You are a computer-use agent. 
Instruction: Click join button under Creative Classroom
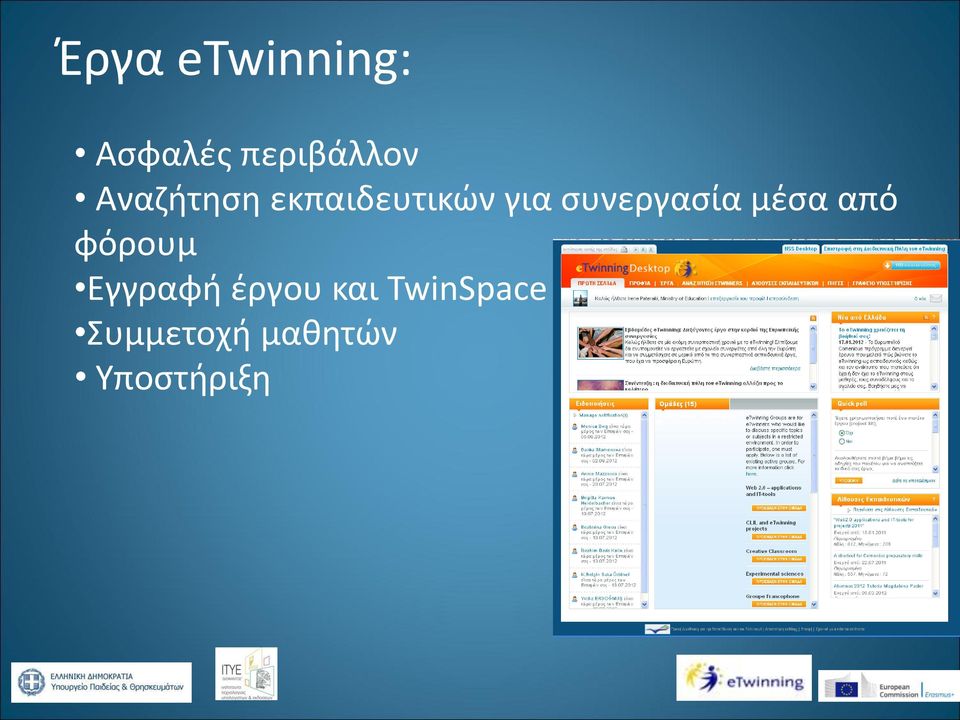pos(779,559)
